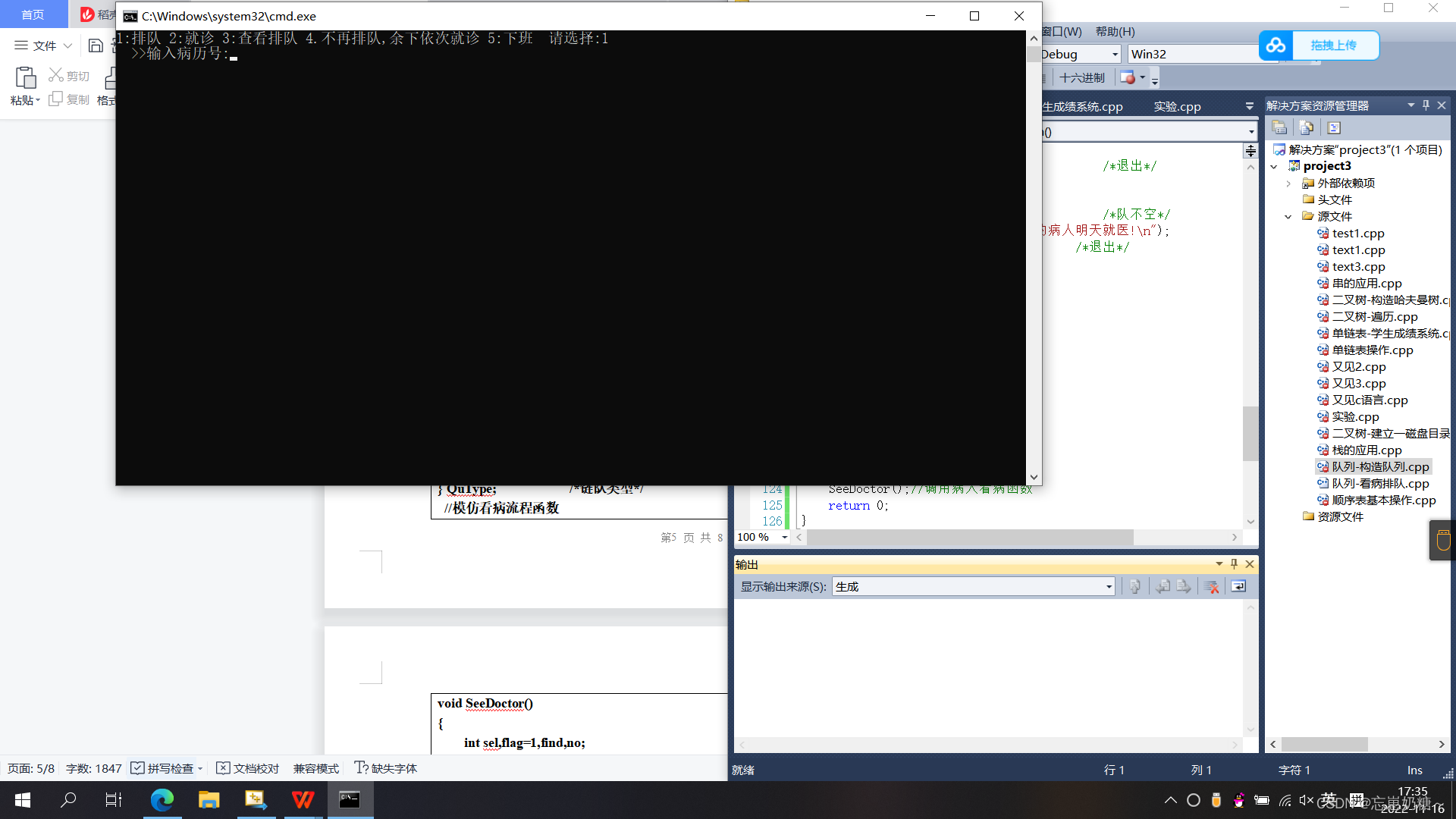
Task: Open the Debug configuration dropdown
Action: pos(1115,55)
